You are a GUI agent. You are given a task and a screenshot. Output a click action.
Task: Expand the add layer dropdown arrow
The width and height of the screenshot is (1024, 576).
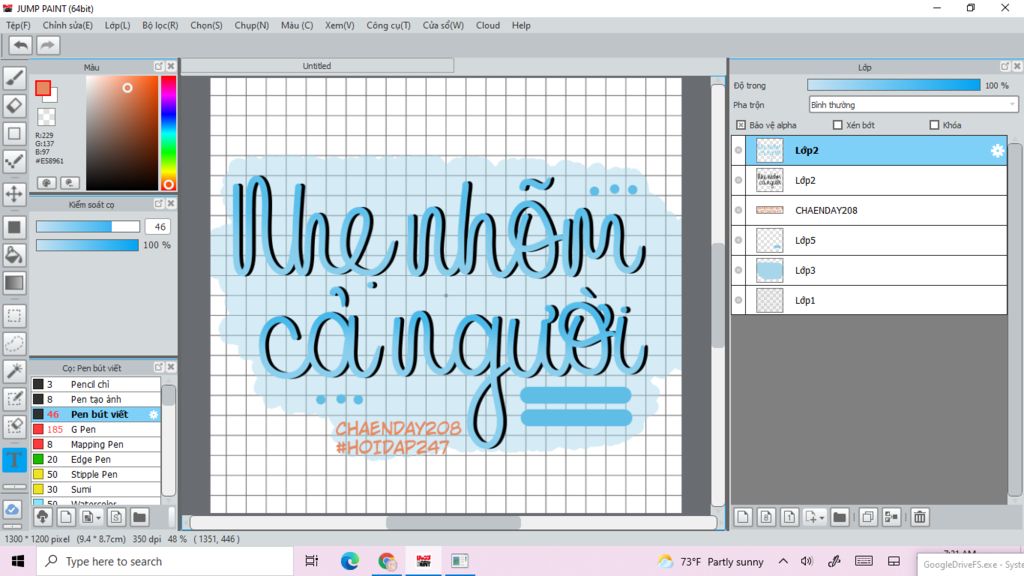tap(822, 517)
